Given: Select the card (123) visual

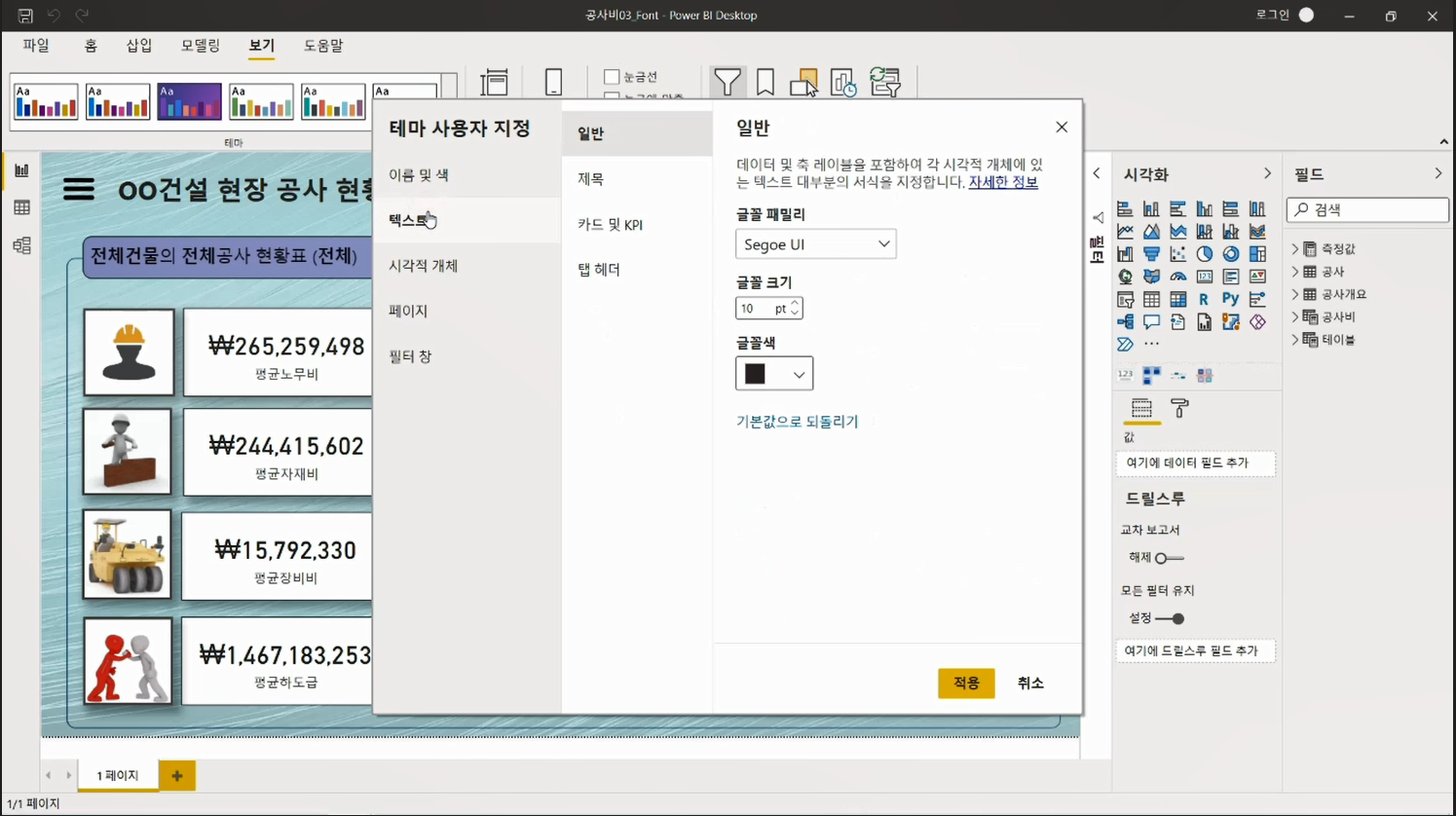Looking at the screenshot, I should [1205, 277].
